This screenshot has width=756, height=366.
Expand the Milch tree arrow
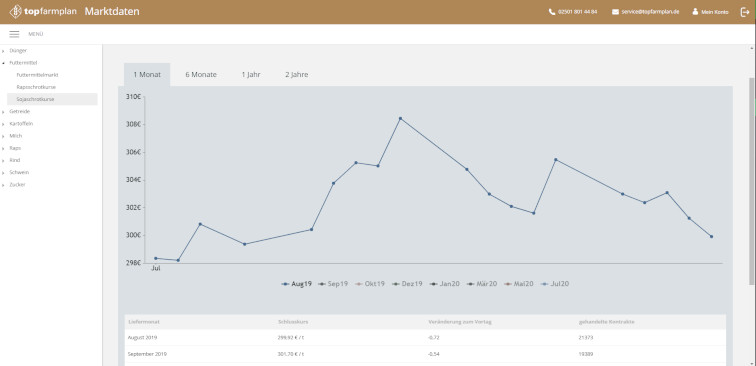coord(3,136)
